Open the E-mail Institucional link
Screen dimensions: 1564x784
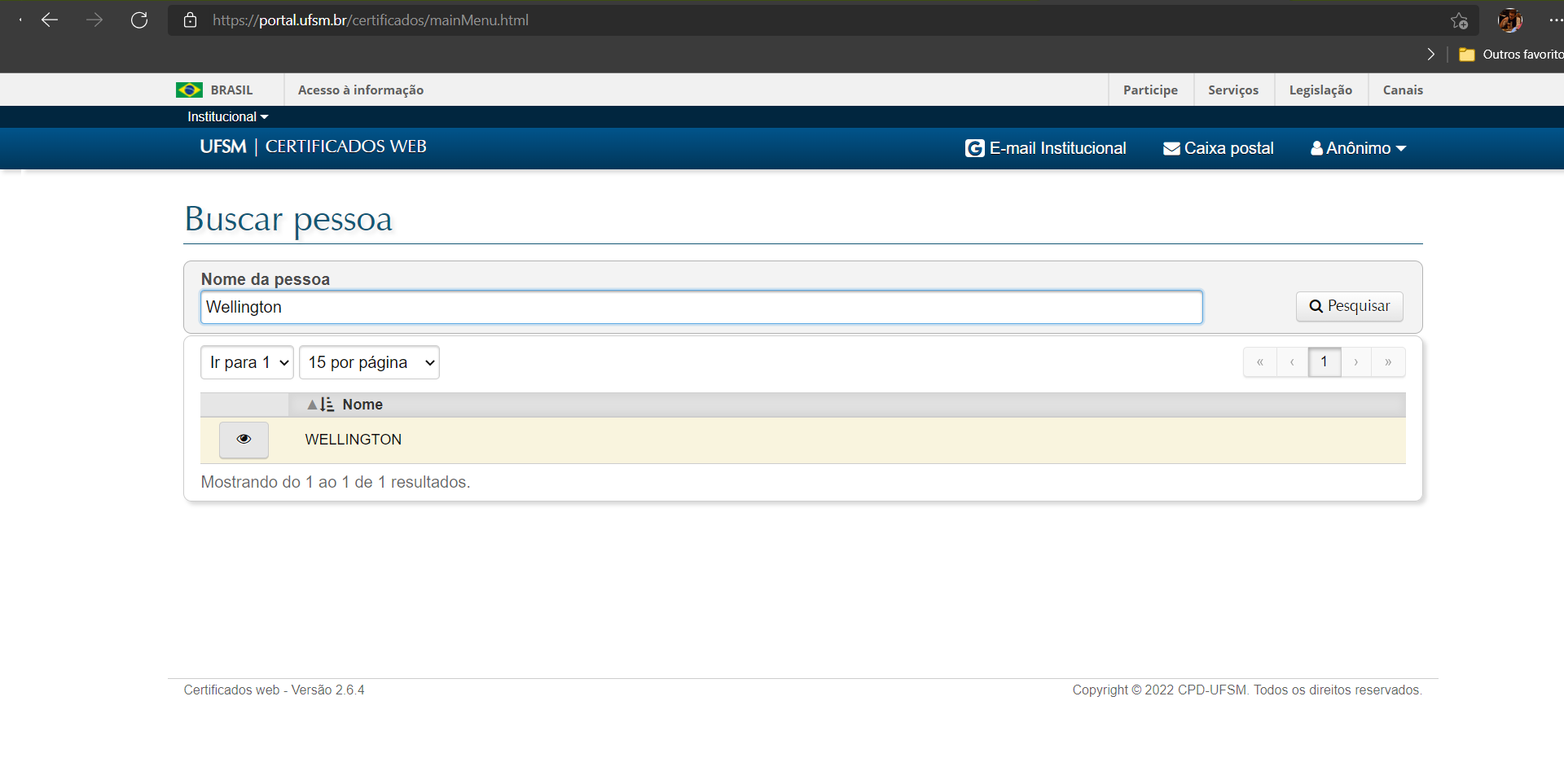tap(1046, 148)
